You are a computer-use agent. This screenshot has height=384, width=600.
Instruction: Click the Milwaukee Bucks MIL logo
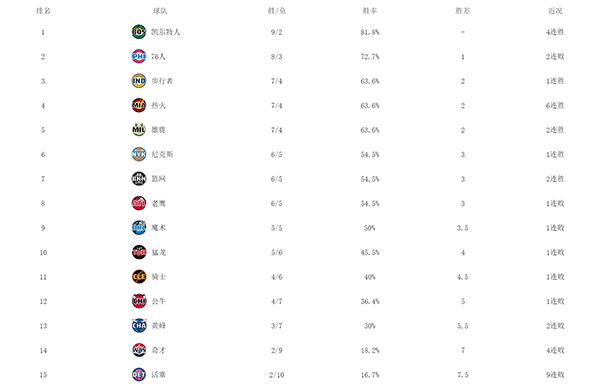[139, 130]
